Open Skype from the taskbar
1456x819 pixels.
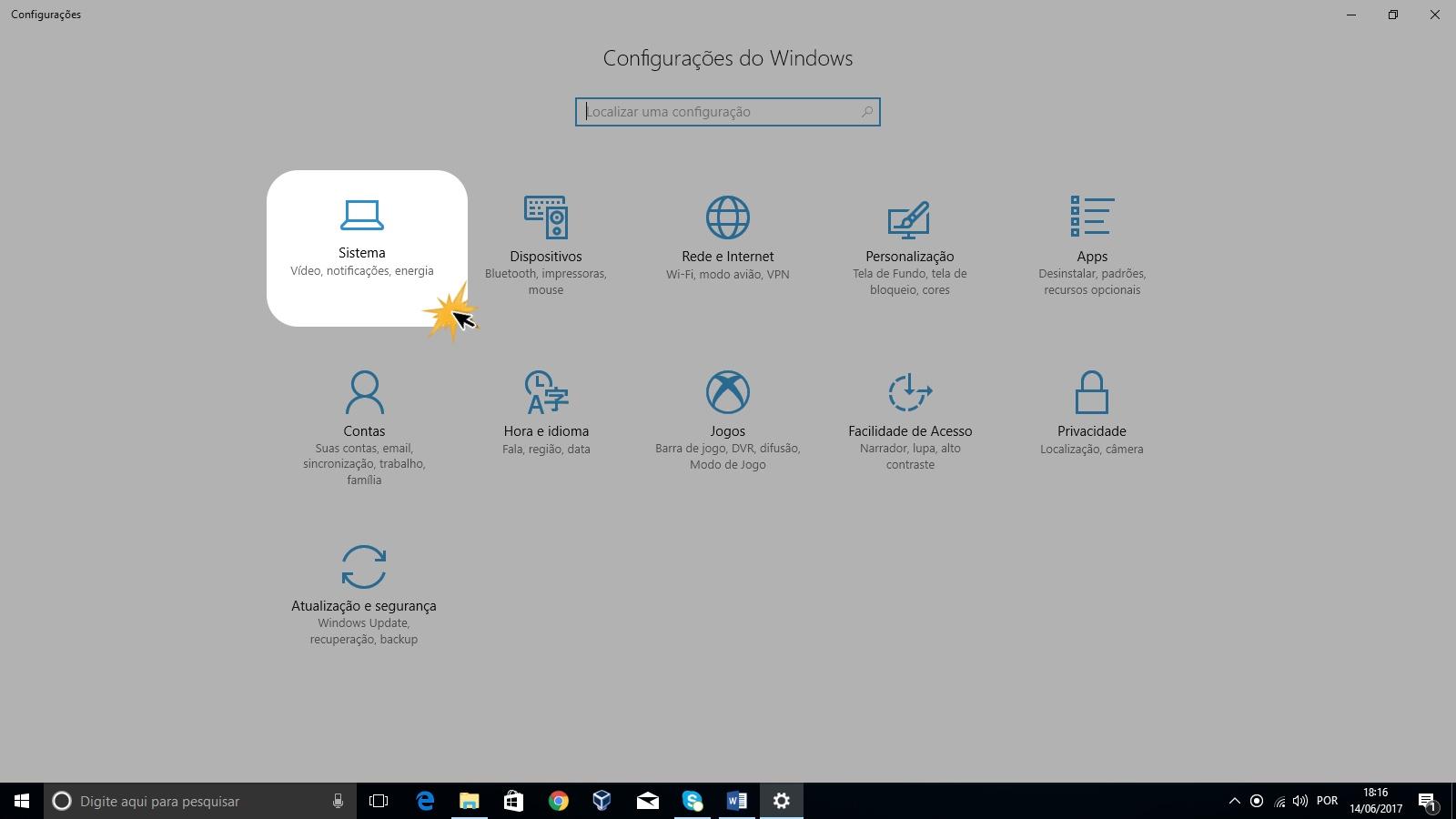(693, 801)
